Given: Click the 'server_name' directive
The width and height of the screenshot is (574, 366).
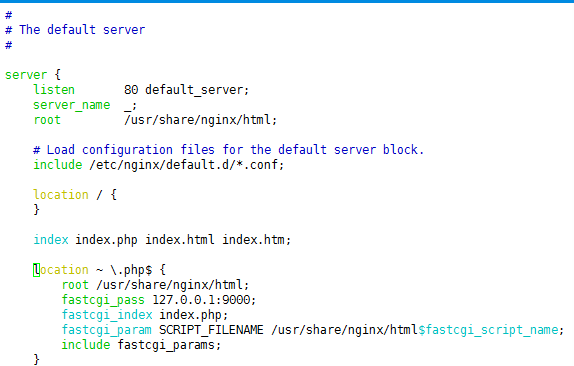Looking at the screenshot, I should (x=71, y=105).
